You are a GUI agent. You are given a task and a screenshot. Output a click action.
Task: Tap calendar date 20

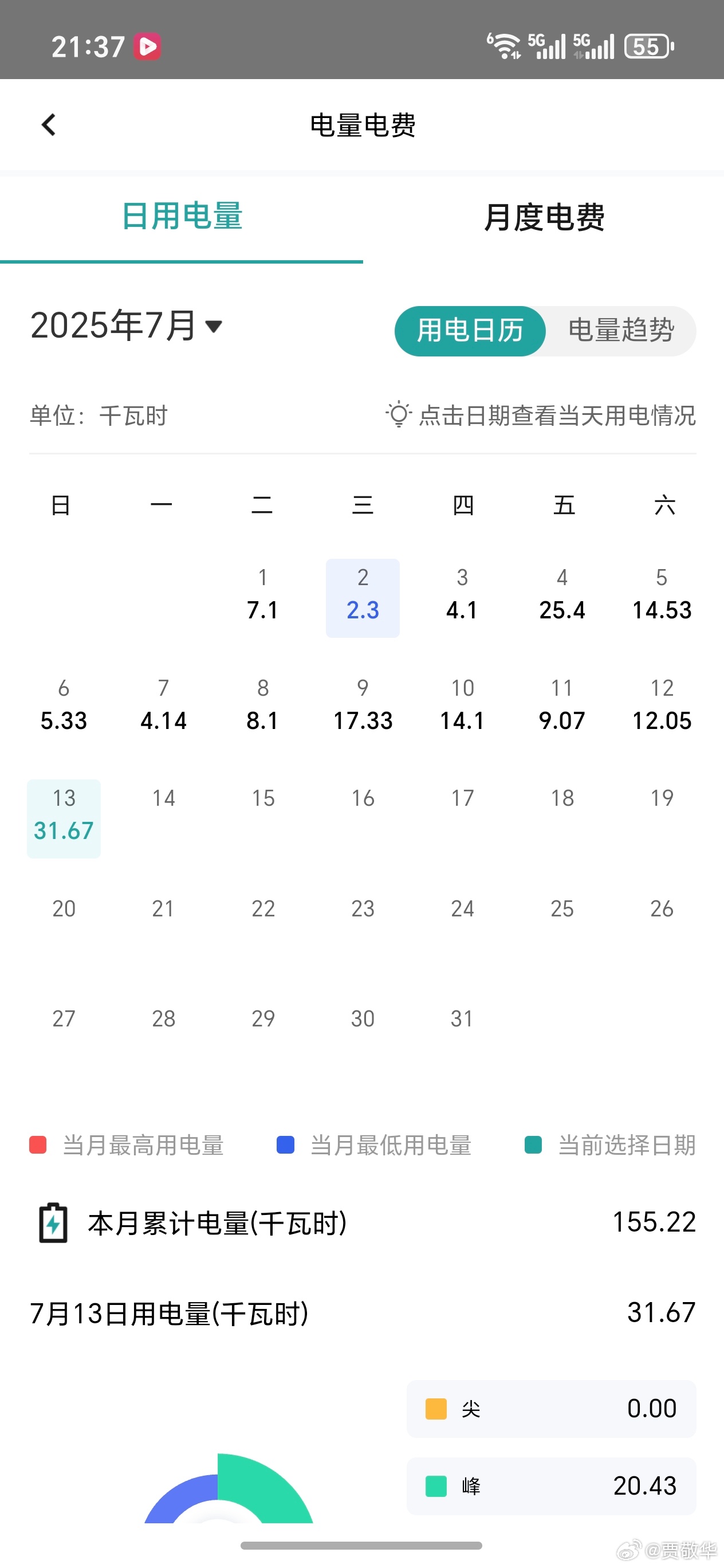(x=64, y=909)
